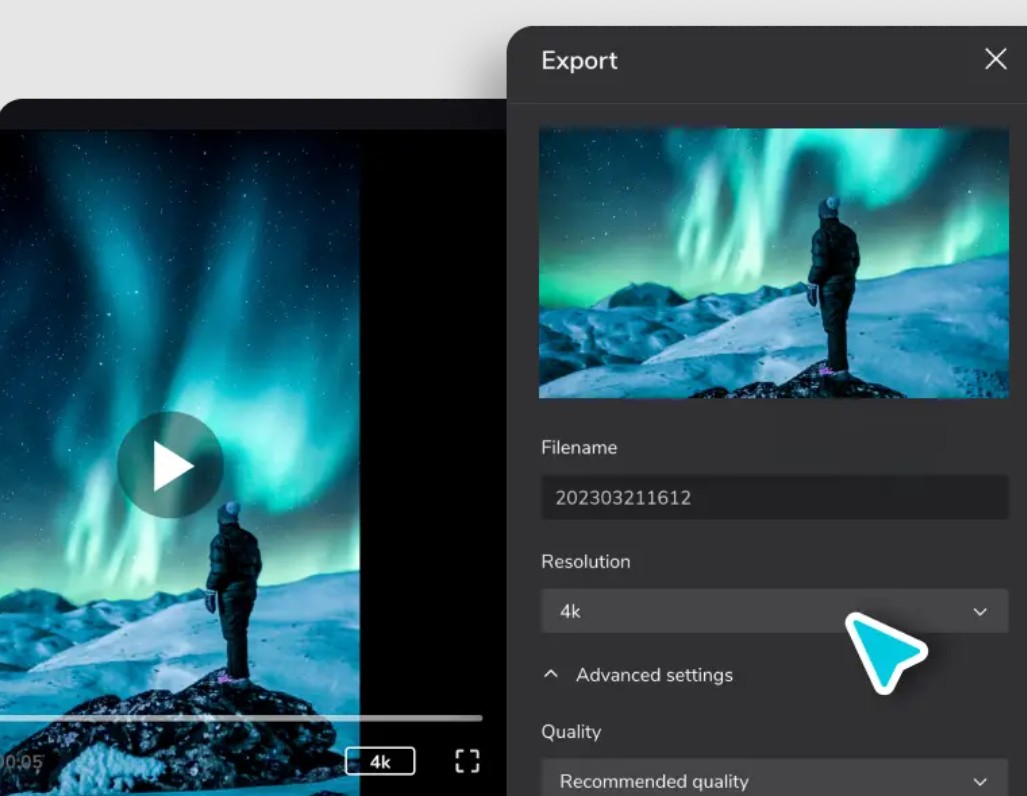Viewport: 1027px width, 796px height.
Task: Click the Resolution dropdown chevron arrow
Action: [x=980, y=612]
